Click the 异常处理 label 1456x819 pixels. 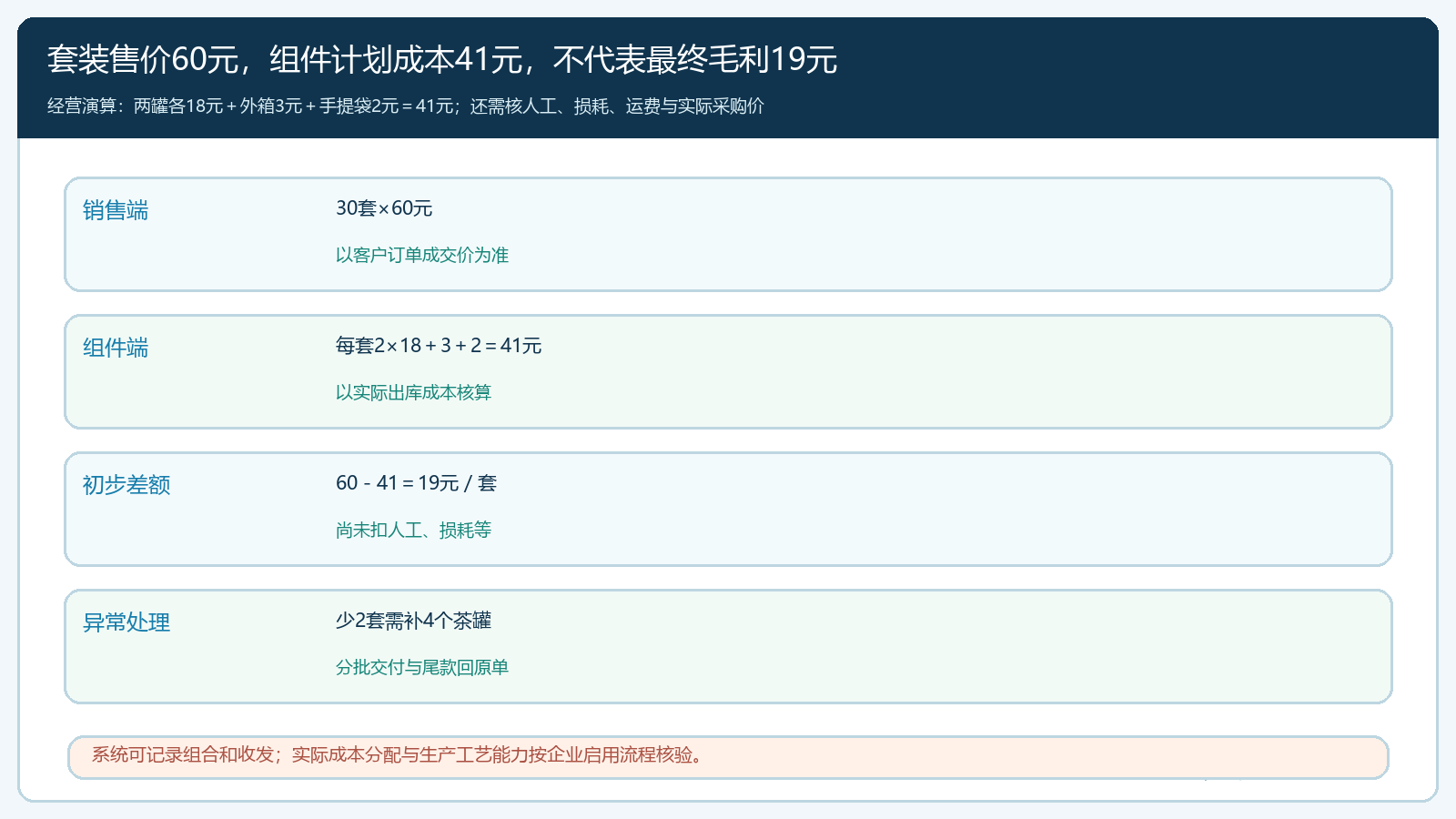(x=126, y=622)
